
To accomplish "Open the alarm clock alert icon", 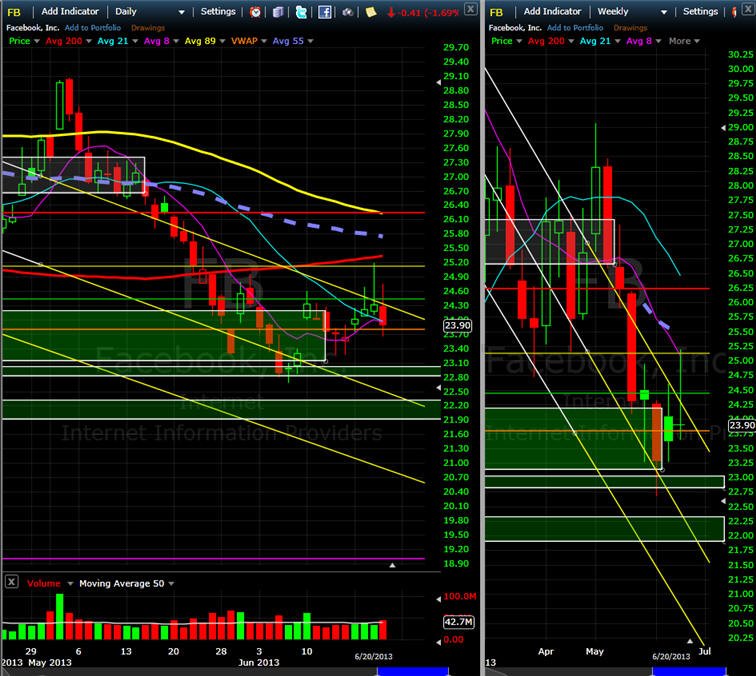I will pos(255,12).
